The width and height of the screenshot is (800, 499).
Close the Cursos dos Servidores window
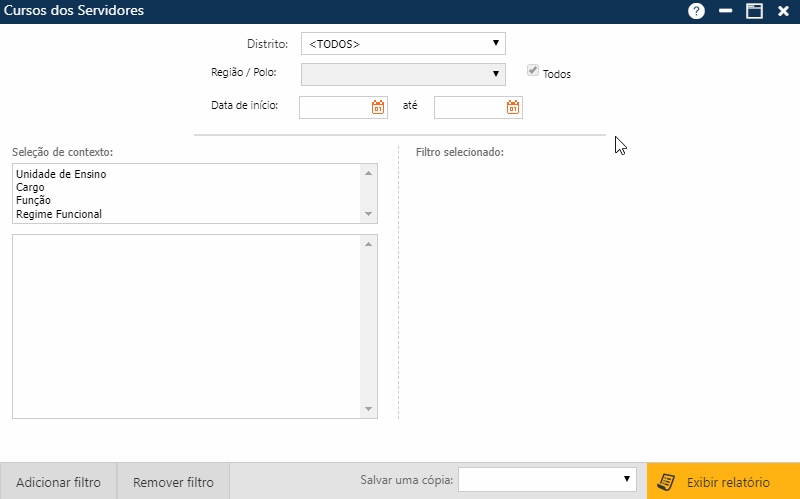(783, 11)
